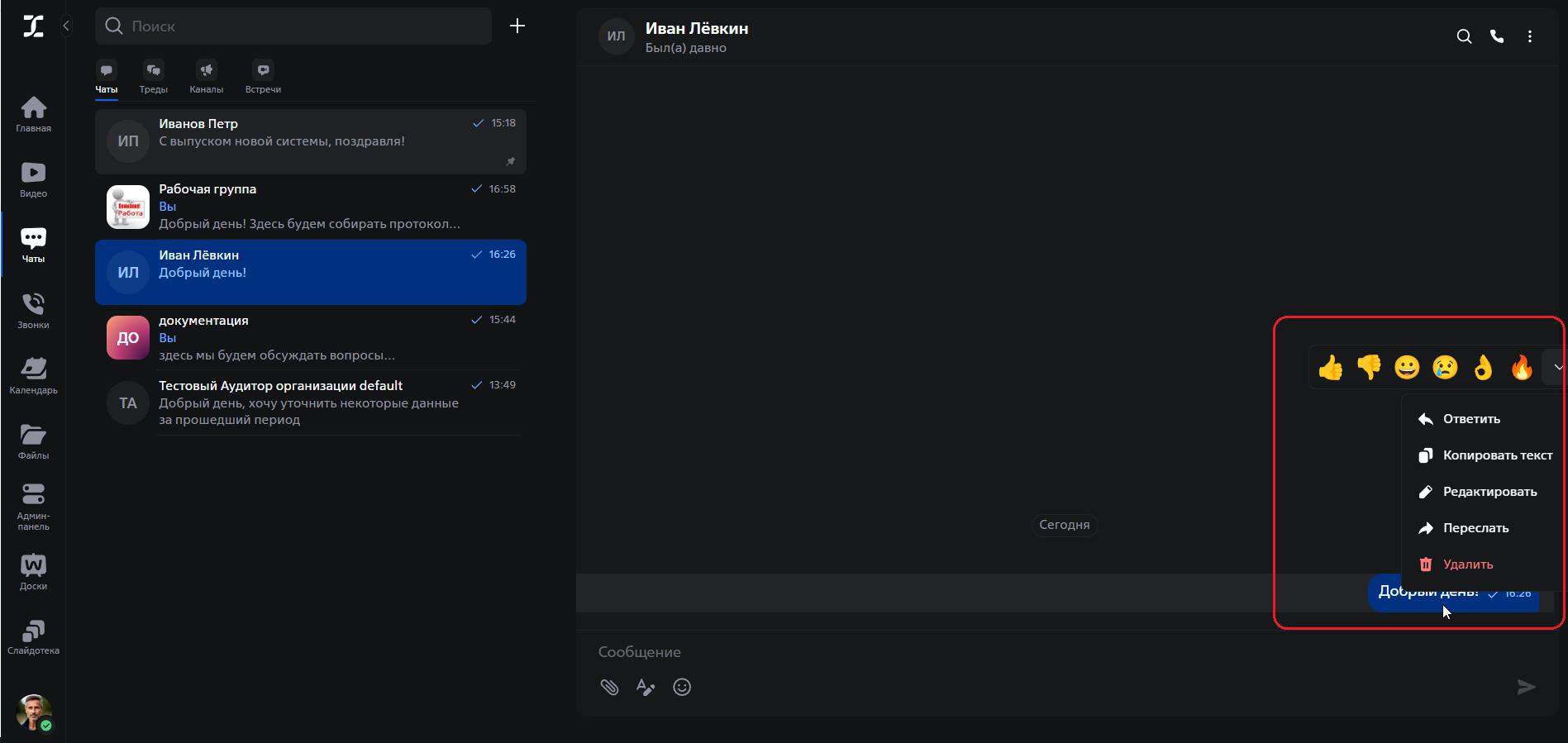Open the Главная home section
Image resolution: width=1568 pixels, height=743 pixels.
click(33, 114)
